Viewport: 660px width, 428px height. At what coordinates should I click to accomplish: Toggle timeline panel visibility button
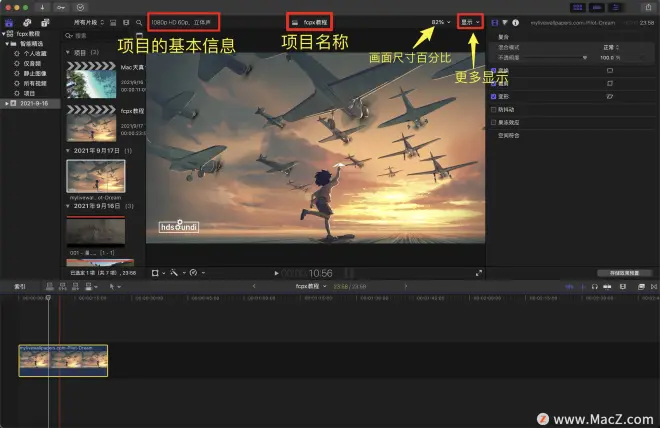pyautogui.click(x=596, y=8)
